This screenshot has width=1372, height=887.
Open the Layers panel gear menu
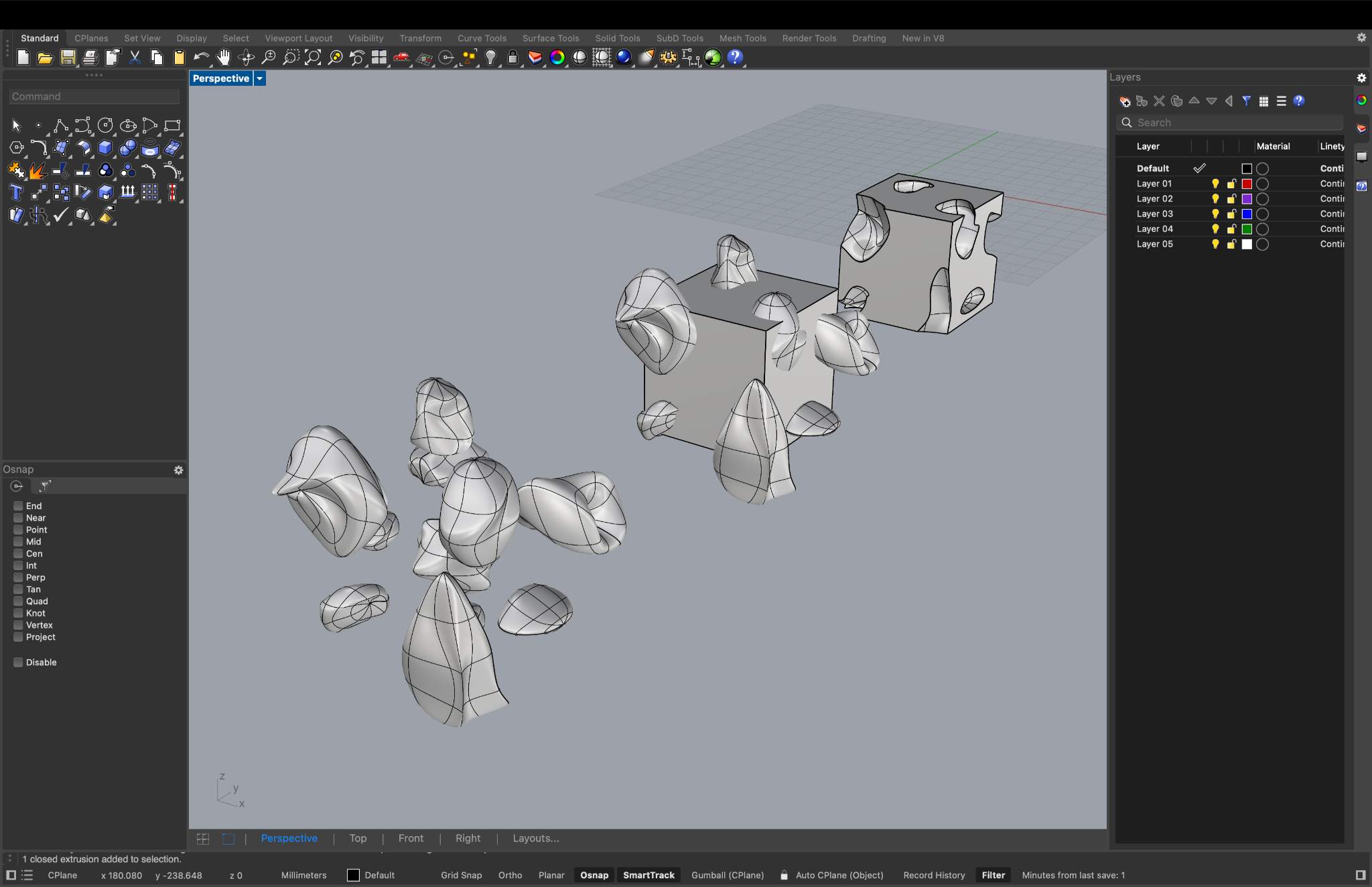tap(1361, 78)
